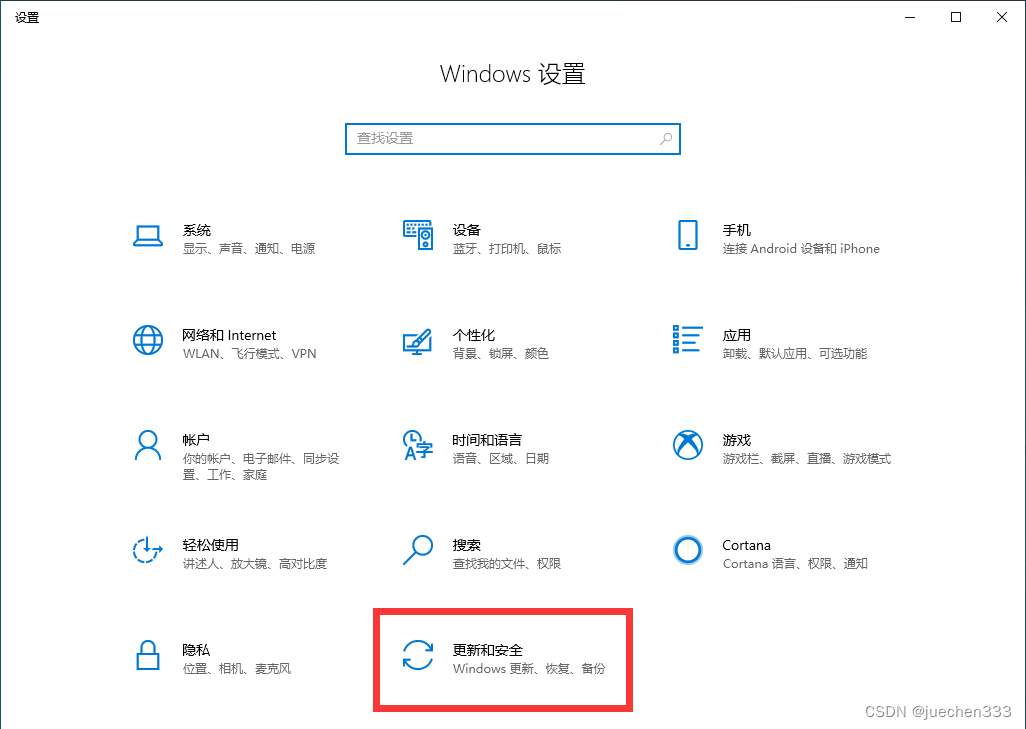The width and height of the screenshot is (1026, 729).
Task: Click the 时间和语言 clock-letter icon
Action: click(x=417, y=445)
